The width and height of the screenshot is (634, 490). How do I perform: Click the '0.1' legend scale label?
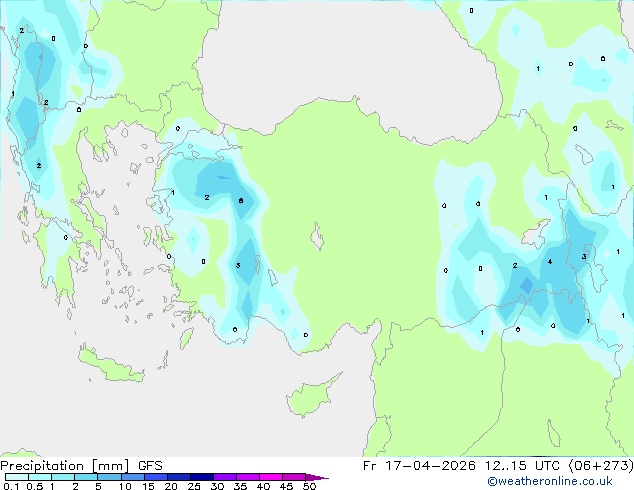(x=11, y=486)
